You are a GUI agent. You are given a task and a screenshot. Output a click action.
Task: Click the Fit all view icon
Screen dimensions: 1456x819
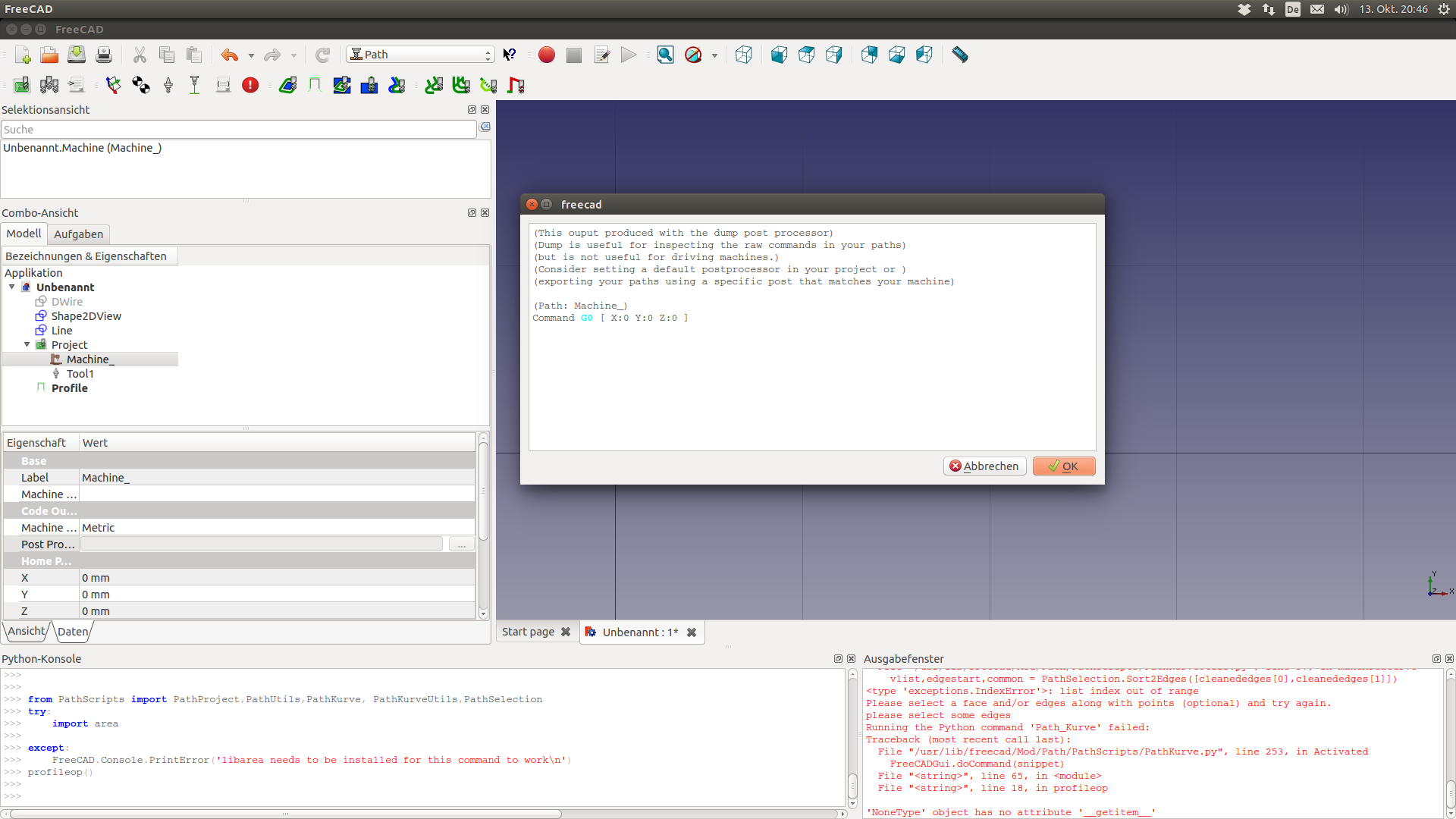[x=665, y=55]
